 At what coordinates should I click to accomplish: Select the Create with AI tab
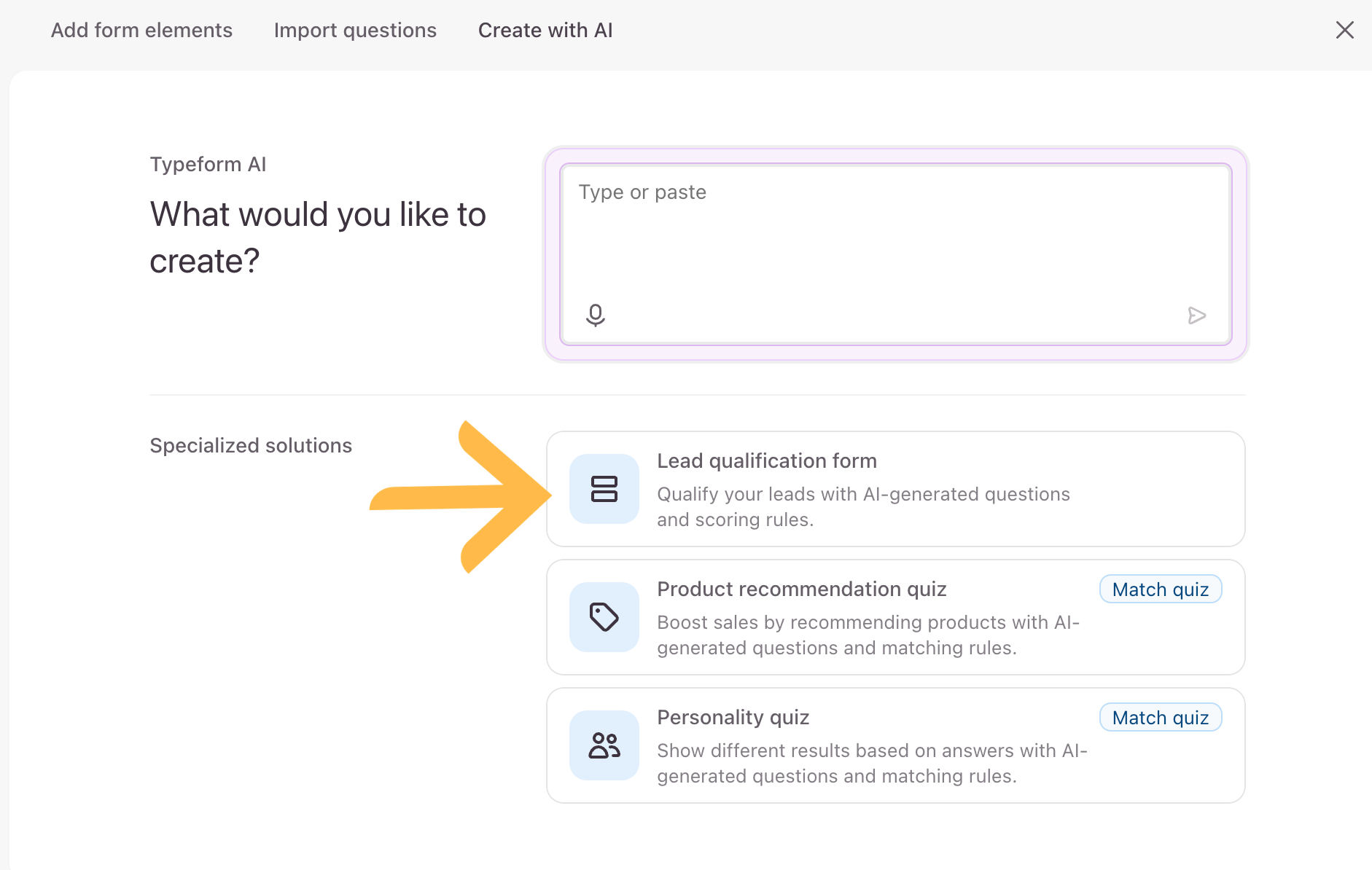(545, 30)
